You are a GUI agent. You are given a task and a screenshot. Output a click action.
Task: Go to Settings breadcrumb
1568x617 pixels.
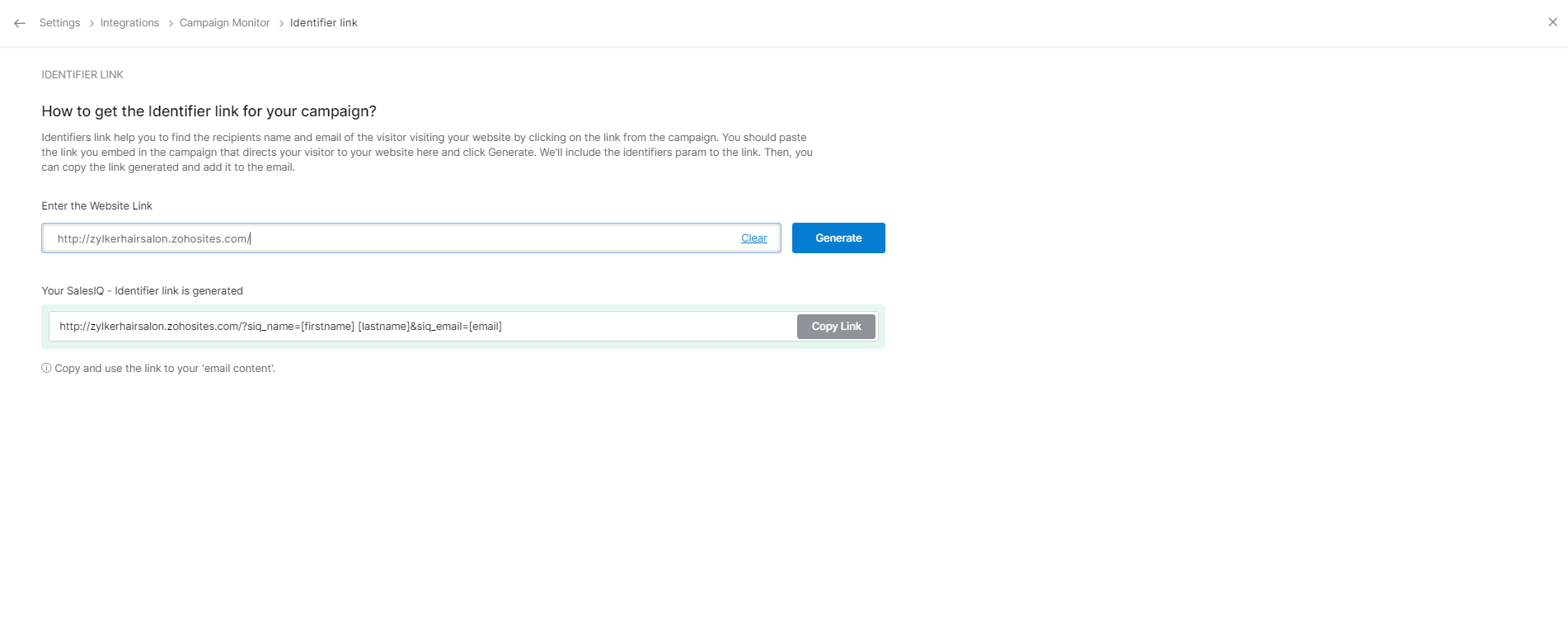tap(60, 23)
